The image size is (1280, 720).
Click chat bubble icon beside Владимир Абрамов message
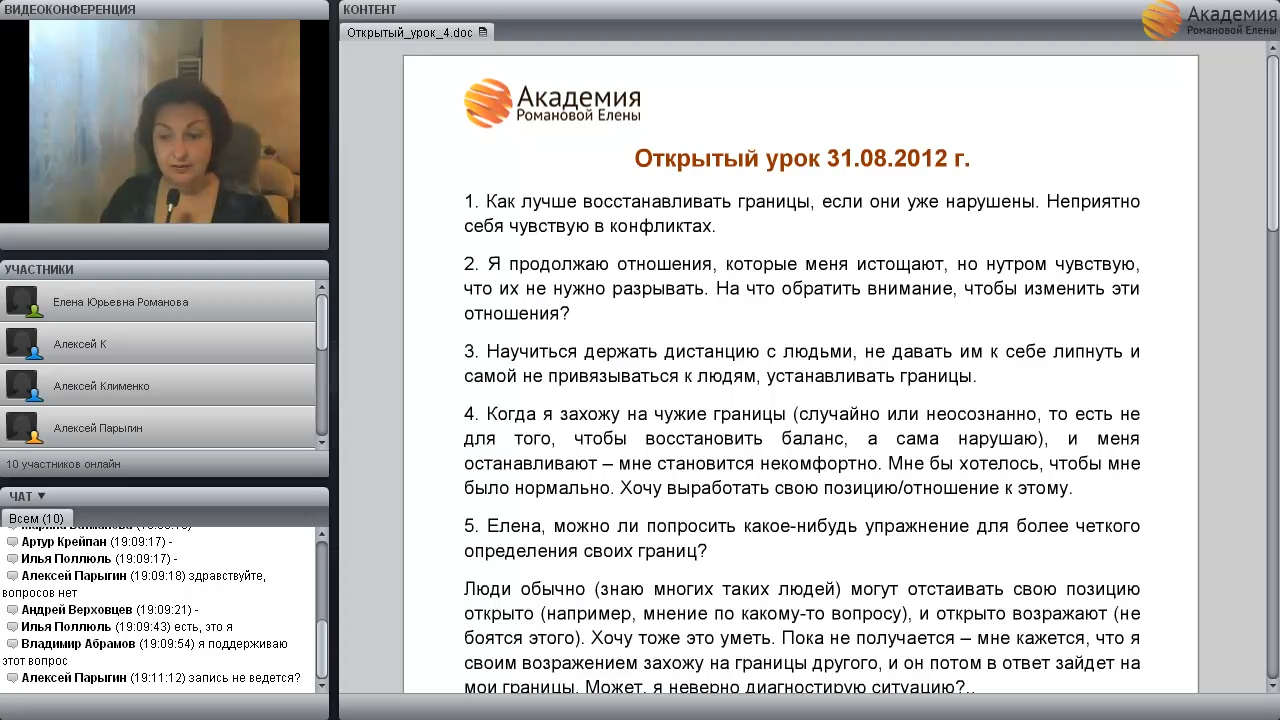[12, 644]
